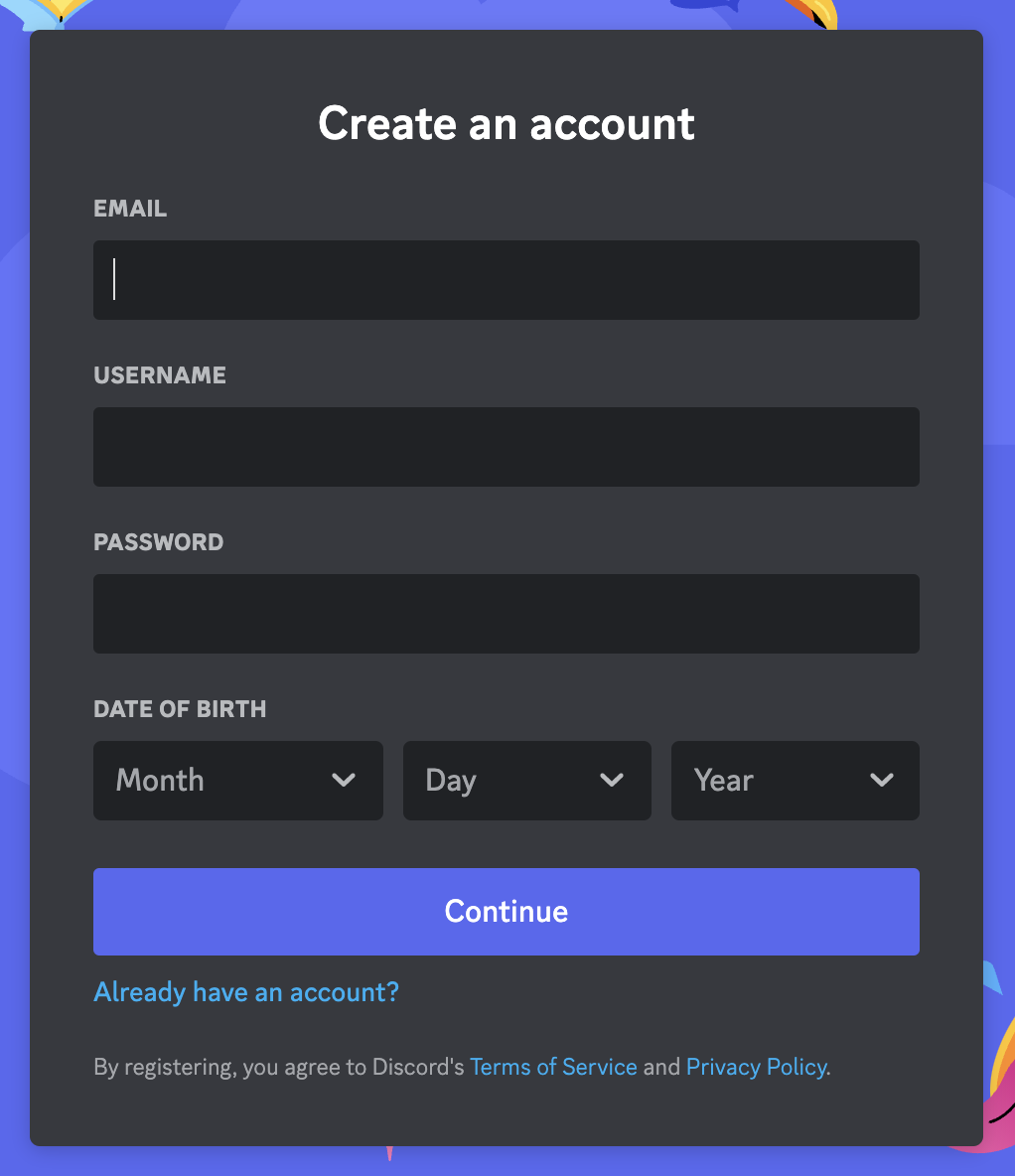View Discord's Terms of Service

pos(553,1066)
